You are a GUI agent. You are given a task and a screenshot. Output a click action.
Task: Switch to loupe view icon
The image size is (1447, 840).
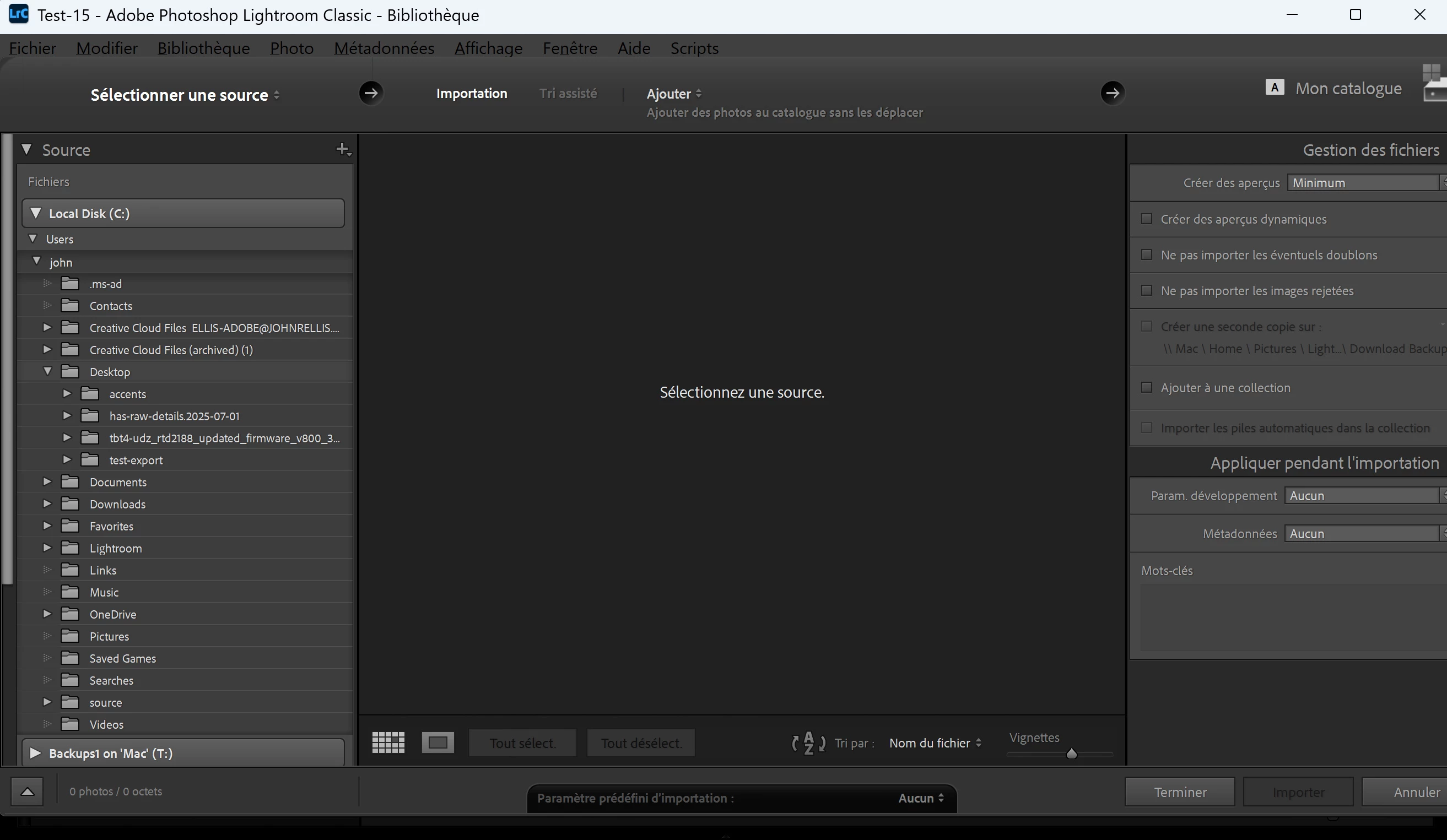[438, 743]
